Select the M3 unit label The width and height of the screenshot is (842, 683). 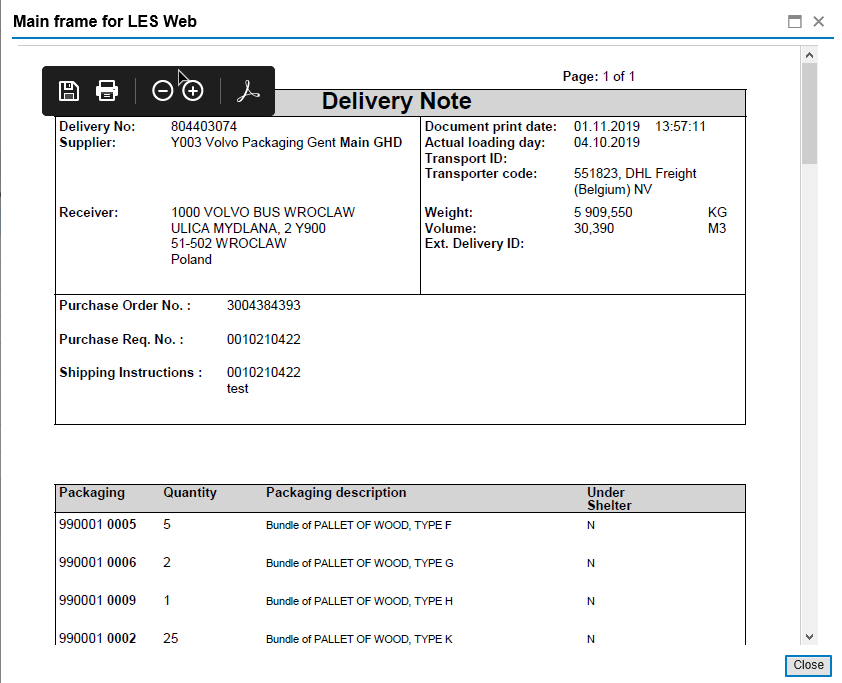(717, 228)
